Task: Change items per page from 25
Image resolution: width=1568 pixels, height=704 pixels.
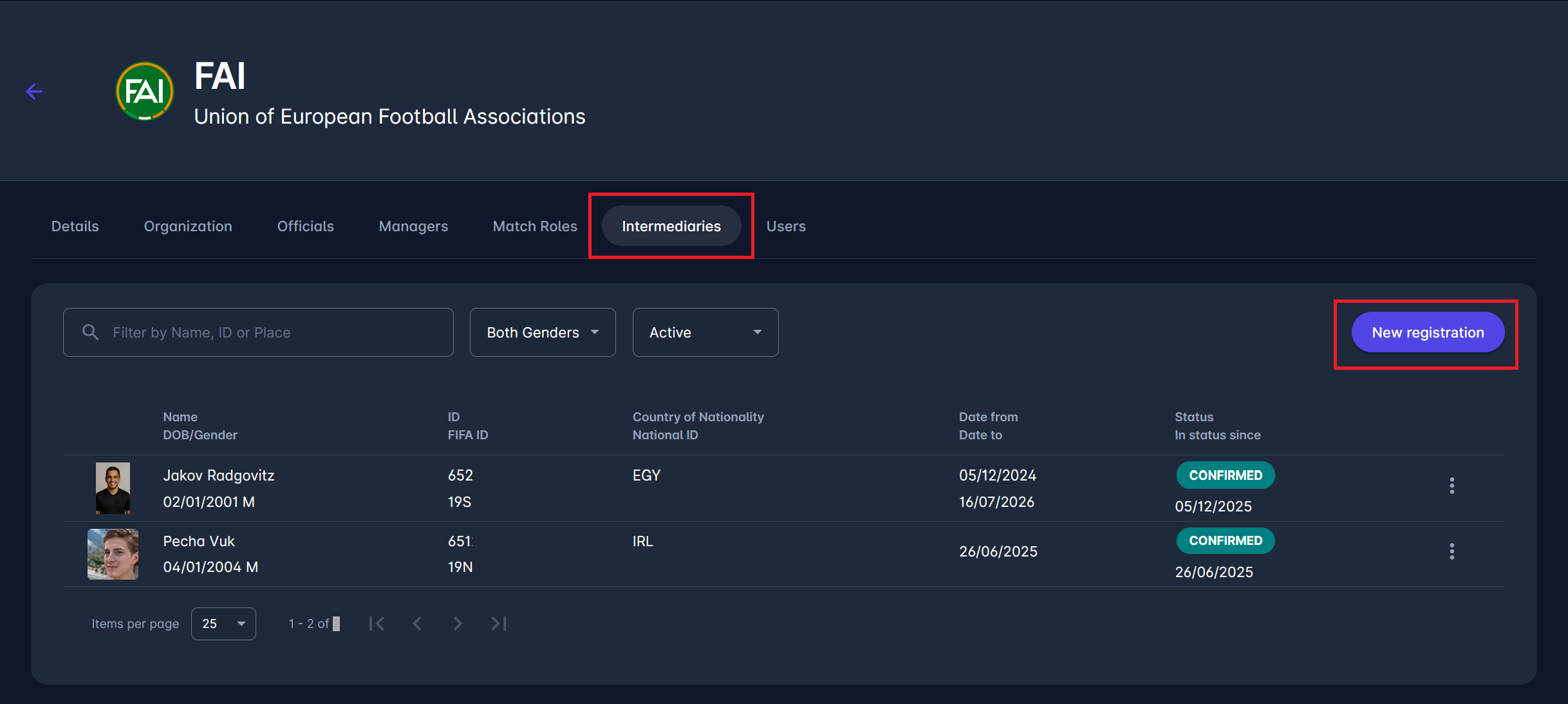Action: [x=223, y=623]
